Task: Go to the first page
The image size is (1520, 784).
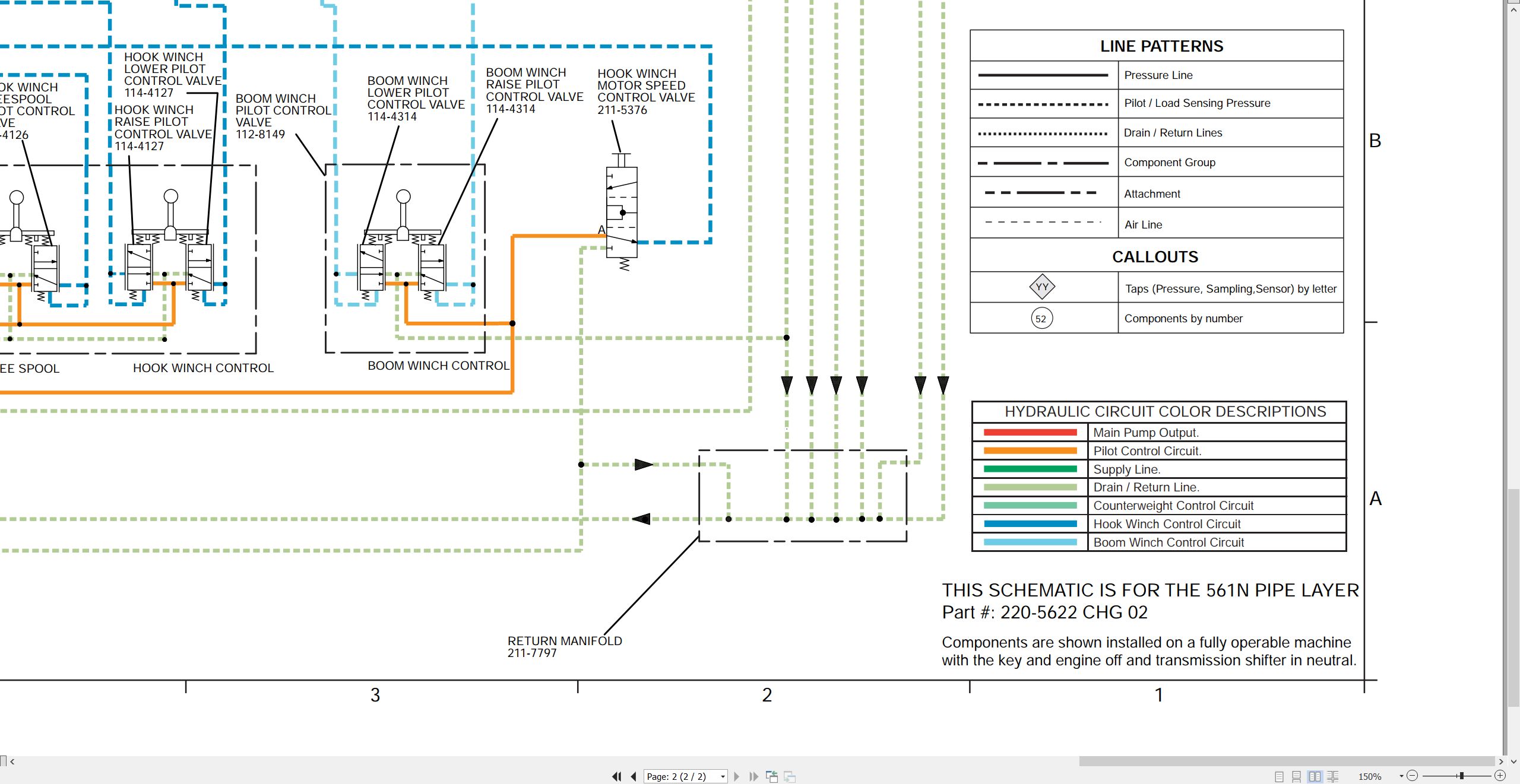Action: pos(617,776)
